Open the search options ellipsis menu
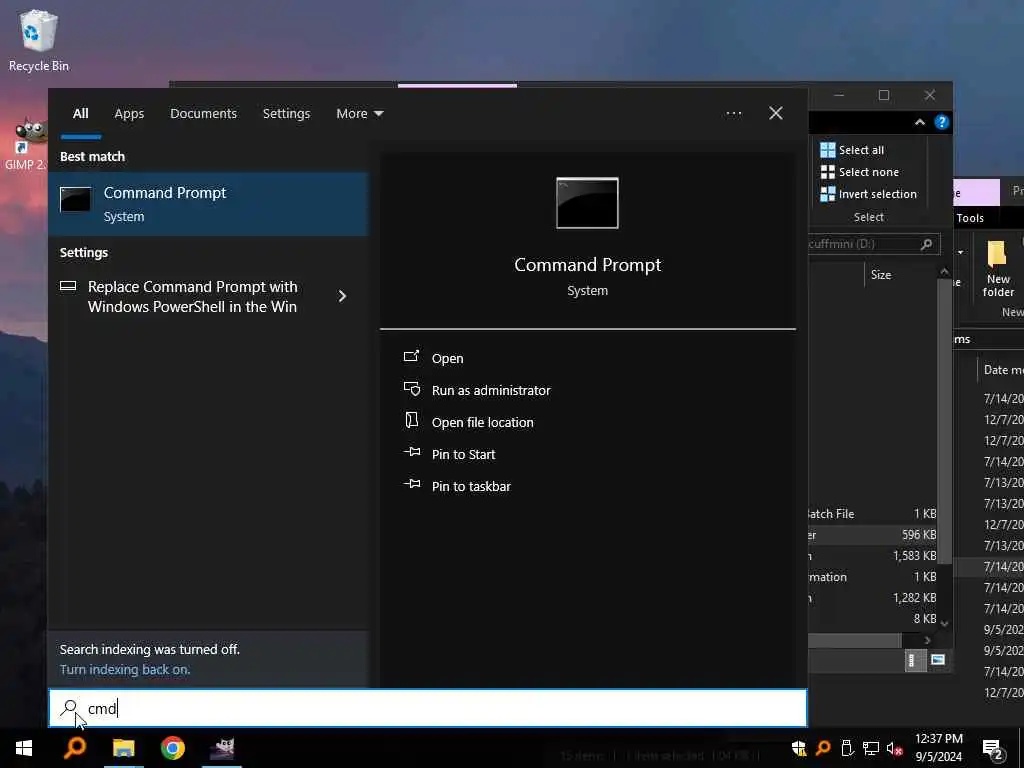Screen dimensions: 1024x768 (x=733, y=114)
